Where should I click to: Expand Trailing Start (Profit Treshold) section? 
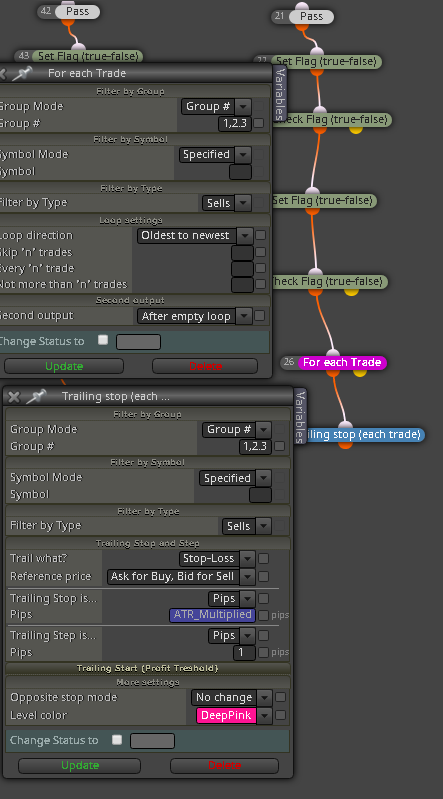click(147, 668)
